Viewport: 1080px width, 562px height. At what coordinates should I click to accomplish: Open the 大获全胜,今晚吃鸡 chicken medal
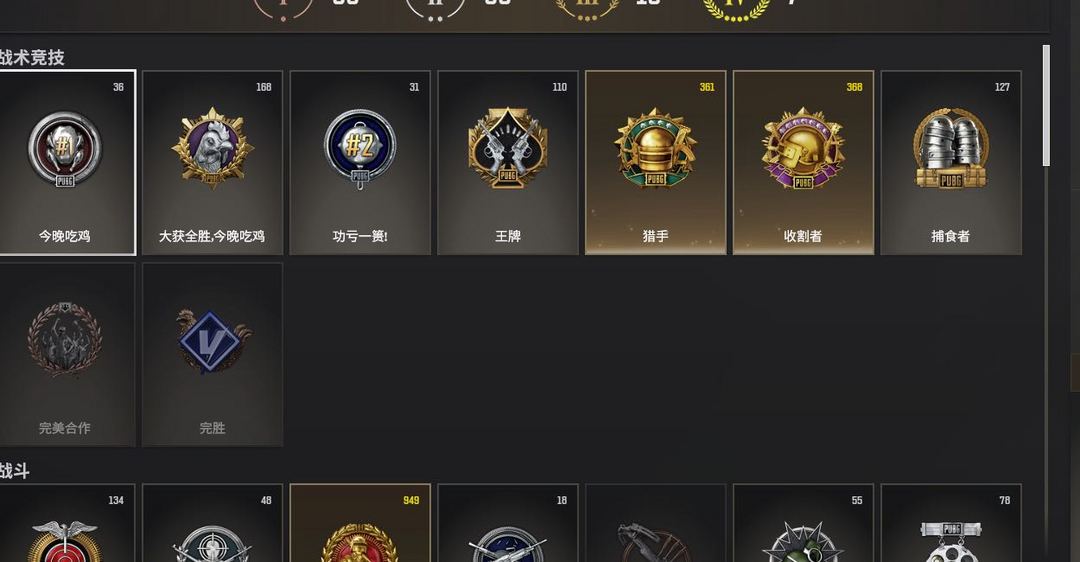[212, 163]
